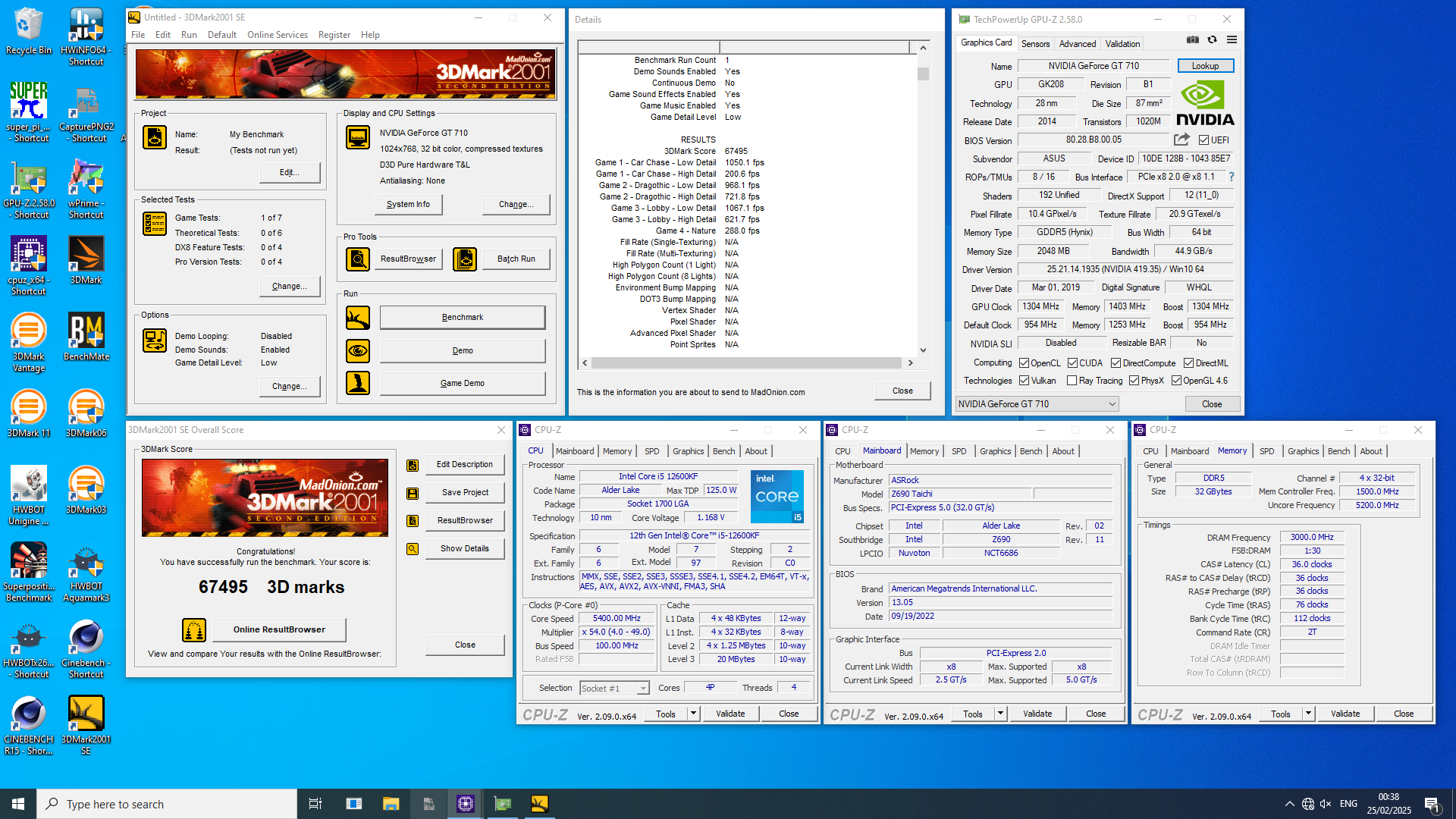Screen dimensions: 1456x819
Task: Click the Windows search box
Action: 167,804
